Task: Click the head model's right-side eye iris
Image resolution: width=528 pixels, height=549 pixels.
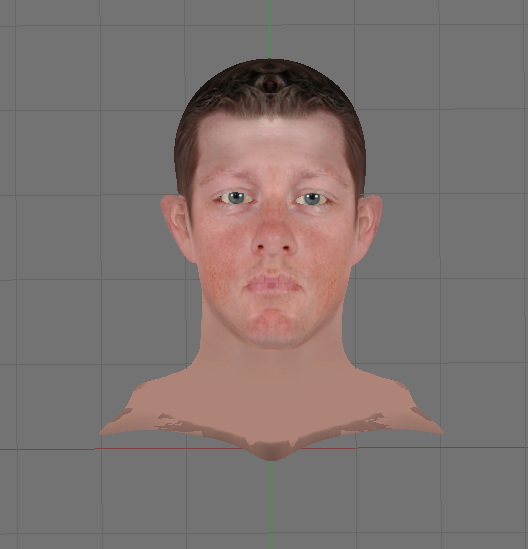Action: pyautogui.click(x=312, y=199)
